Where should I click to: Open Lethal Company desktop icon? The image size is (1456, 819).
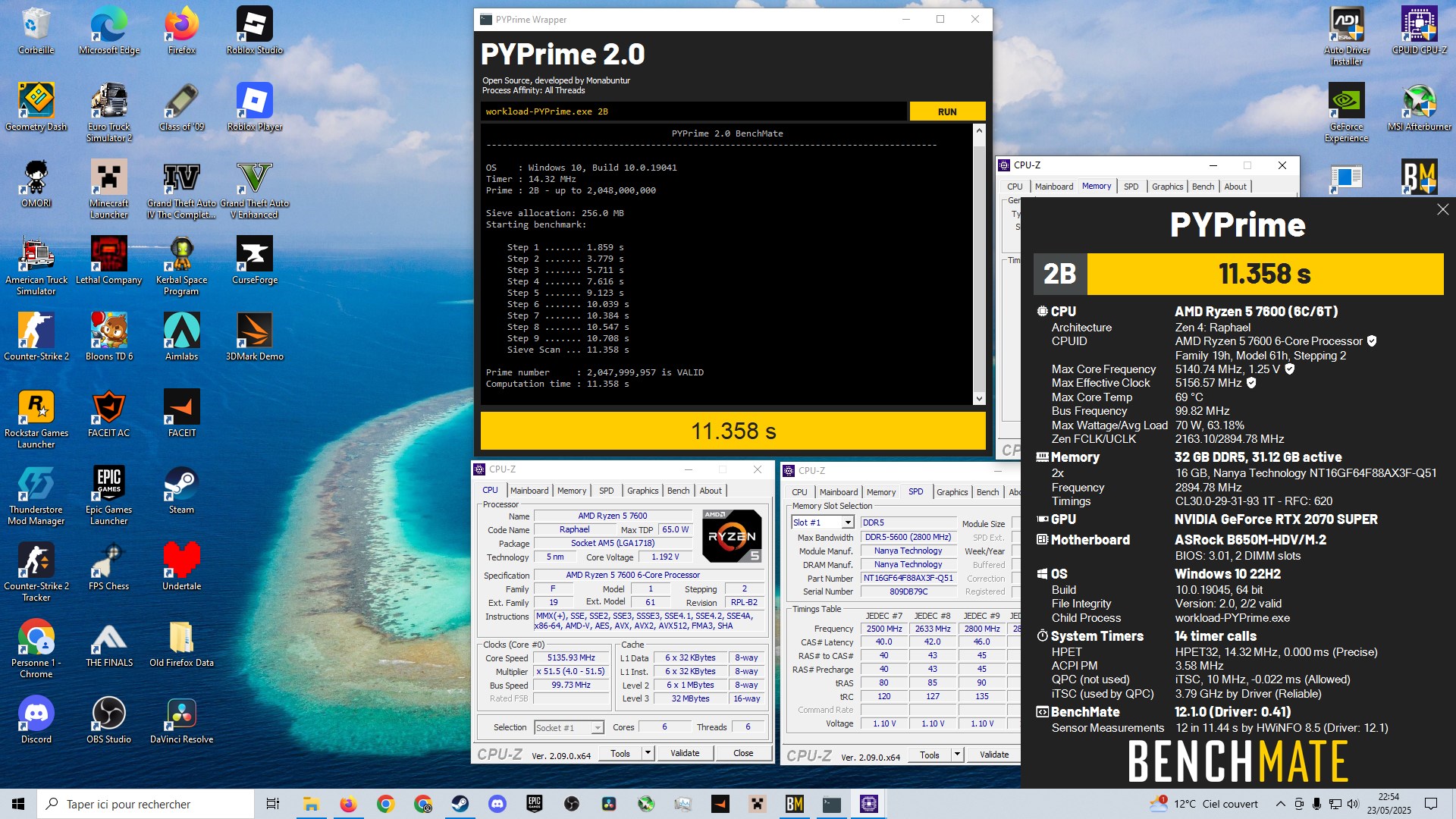point(109,261)
